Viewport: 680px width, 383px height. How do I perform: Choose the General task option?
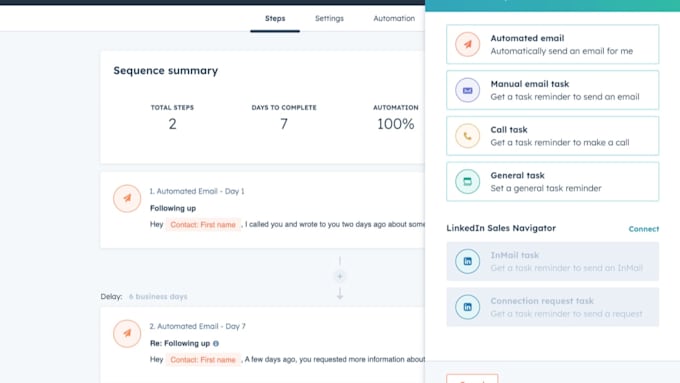[x=552, y=181]
